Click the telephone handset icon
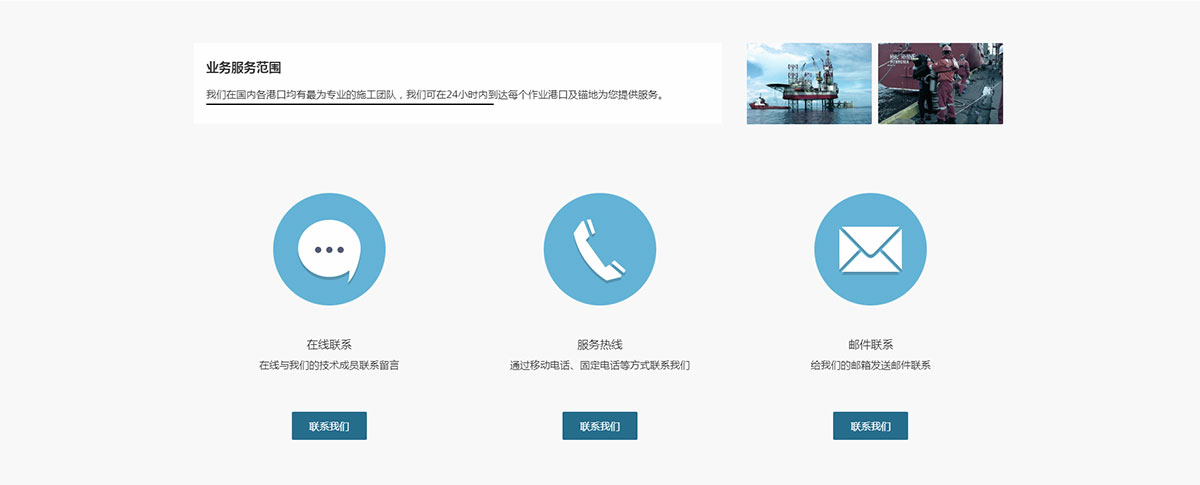Screen dimensions: 1200x485 [599, 249]
